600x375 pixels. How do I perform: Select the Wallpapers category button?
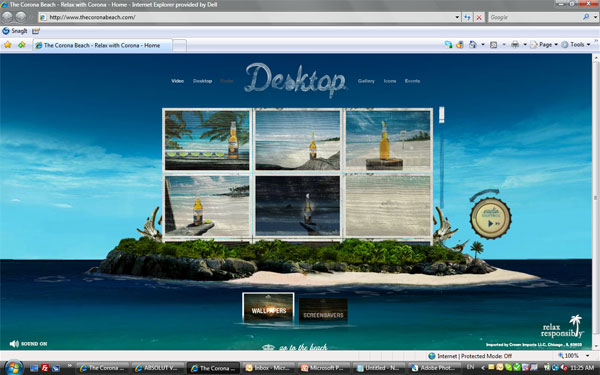[x=269, y=308]
